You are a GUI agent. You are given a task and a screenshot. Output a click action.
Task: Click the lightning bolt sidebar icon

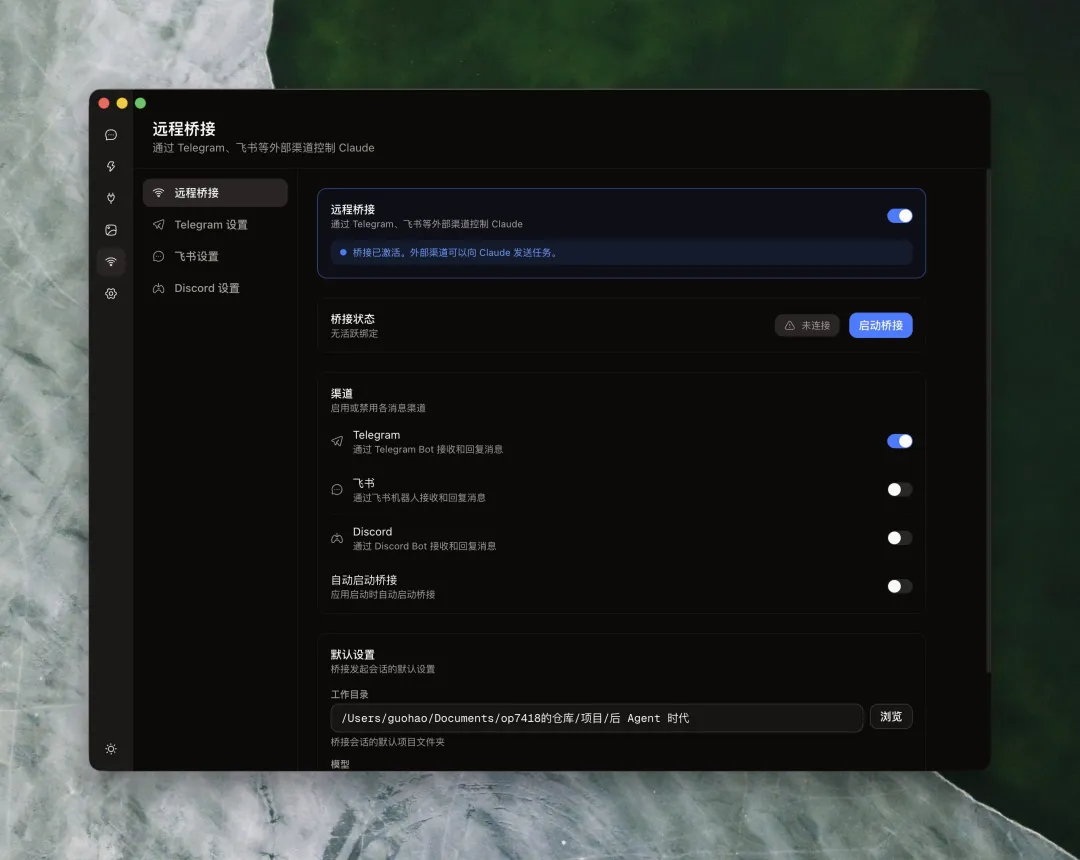tap(111, 167)
